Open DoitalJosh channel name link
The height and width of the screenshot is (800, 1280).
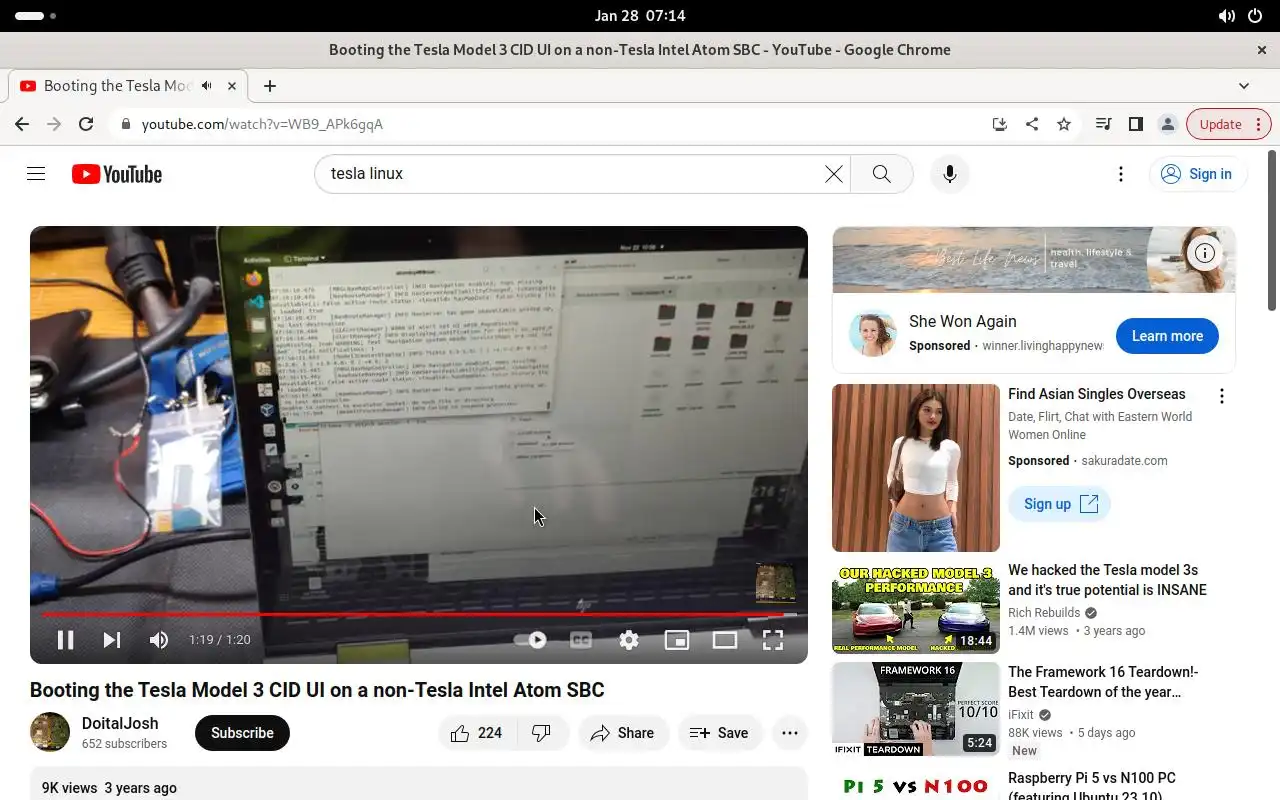tap(120, 723)
